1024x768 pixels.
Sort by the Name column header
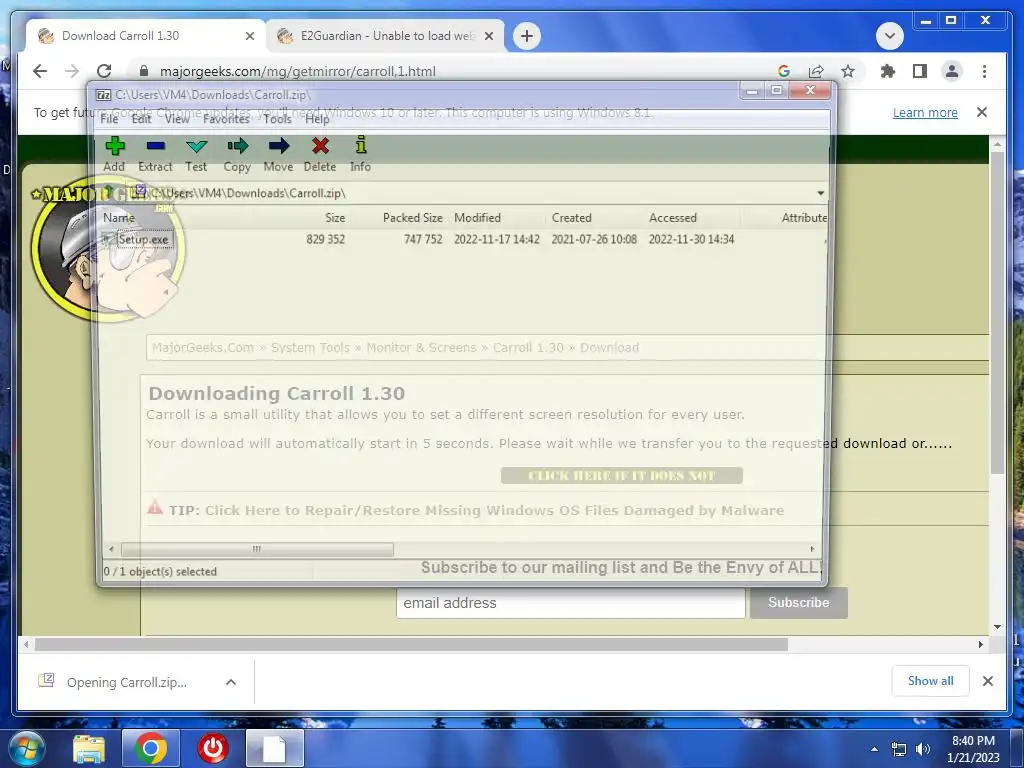119,217
